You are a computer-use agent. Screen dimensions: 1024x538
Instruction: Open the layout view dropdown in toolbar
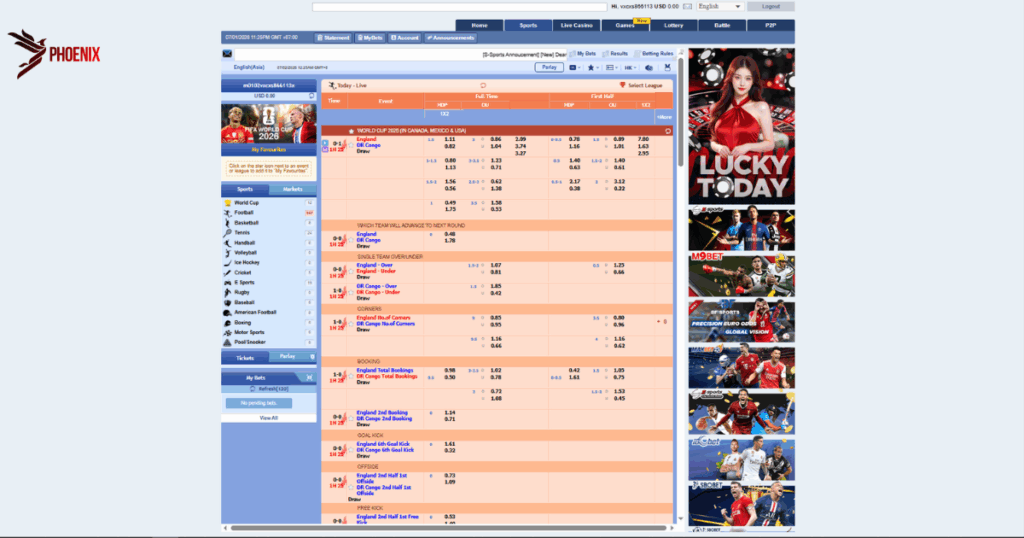611,68
